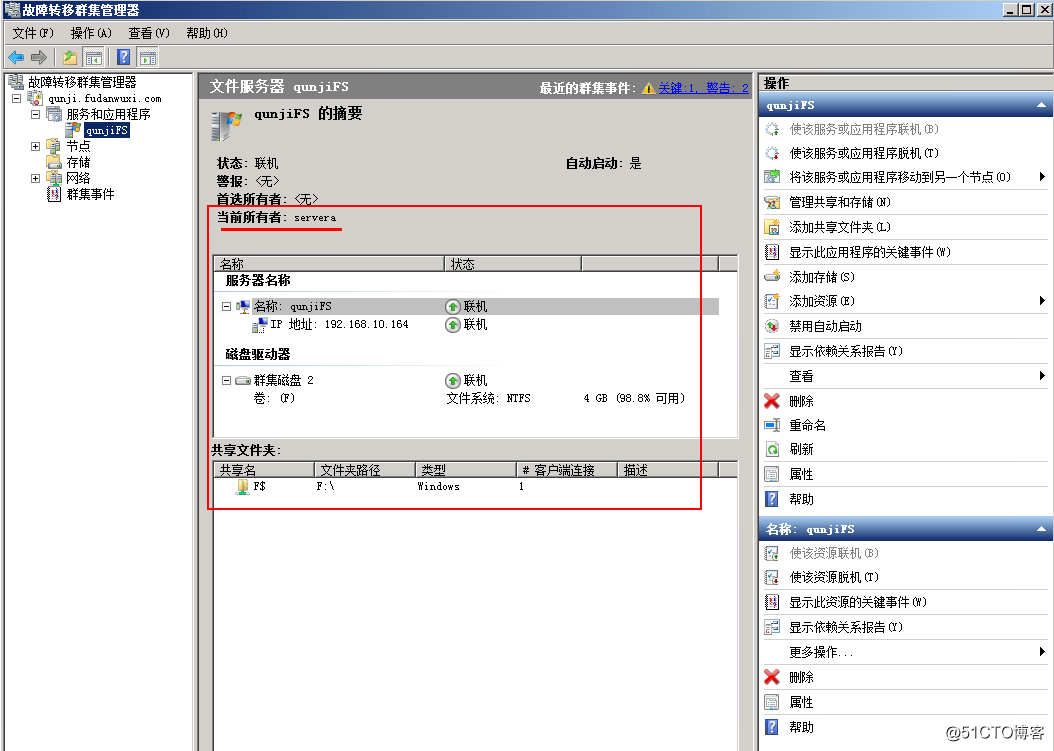This screenshot has height=751, width=1054.
Task: Open the 文件(F) menu
Action: point(33,33)
